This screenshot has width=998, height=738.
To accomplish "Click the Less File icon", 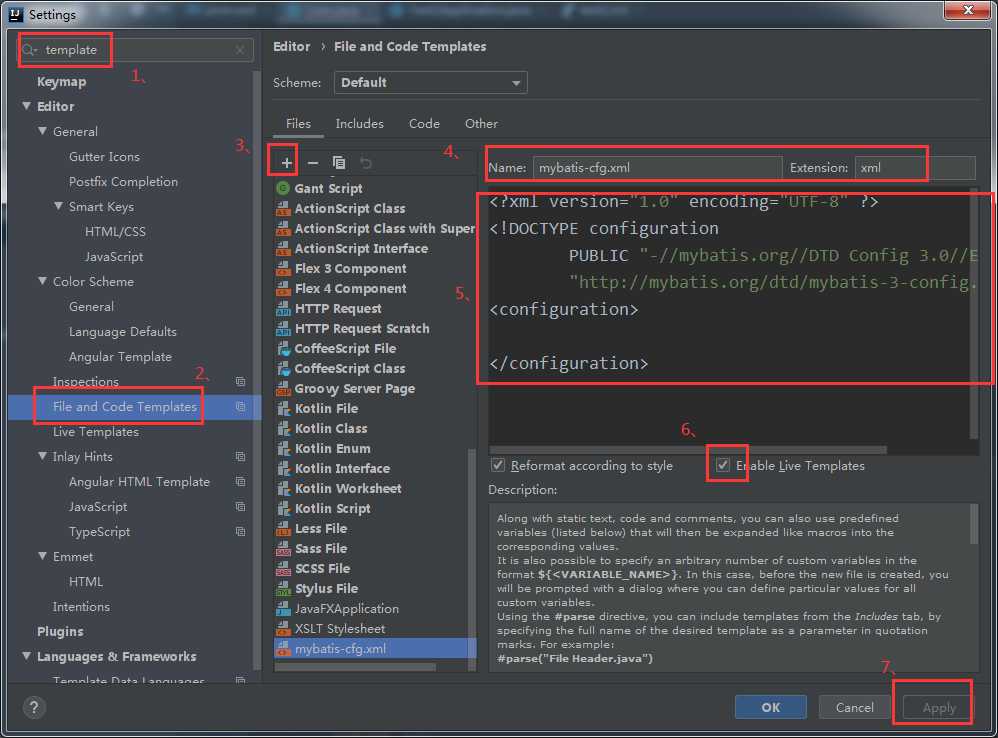I will pos(283,529).
